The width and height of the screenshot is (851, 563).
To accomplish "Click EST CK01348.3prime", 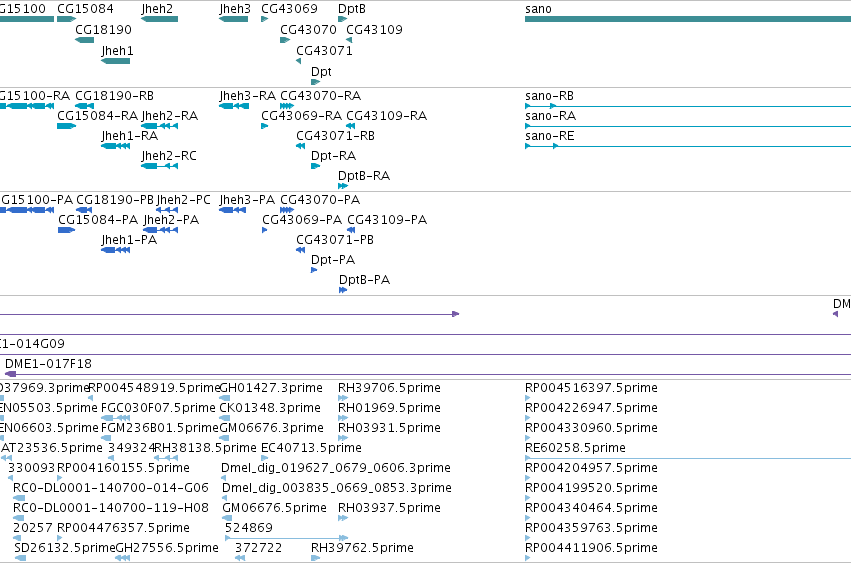I will point(270,408).
